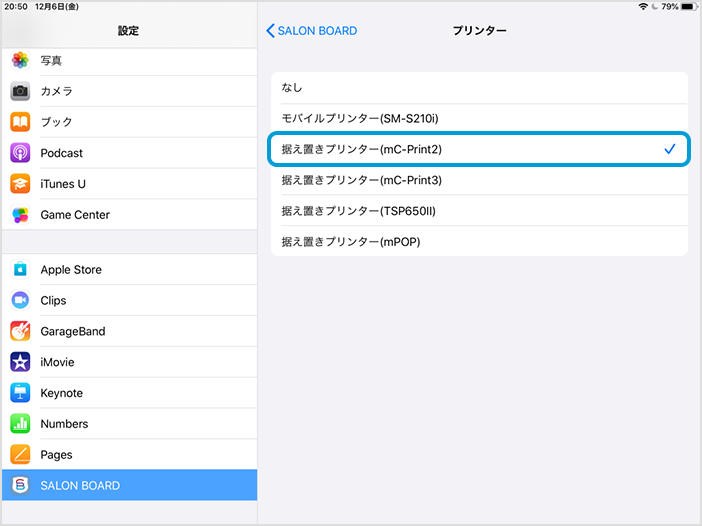Image resolution: width=702 pixels, height=526 pixels.
Task: Tap the battery status icon
Action: 689,6
